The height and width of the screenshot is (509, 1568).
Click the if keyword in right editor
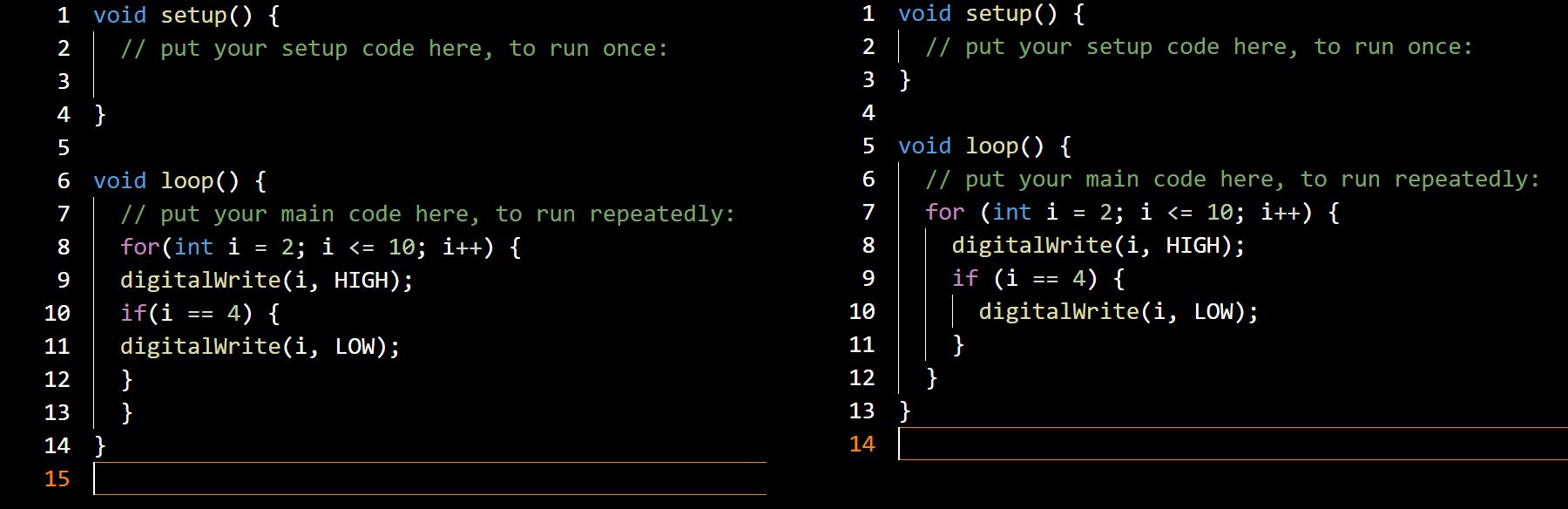tap(964, 278)
